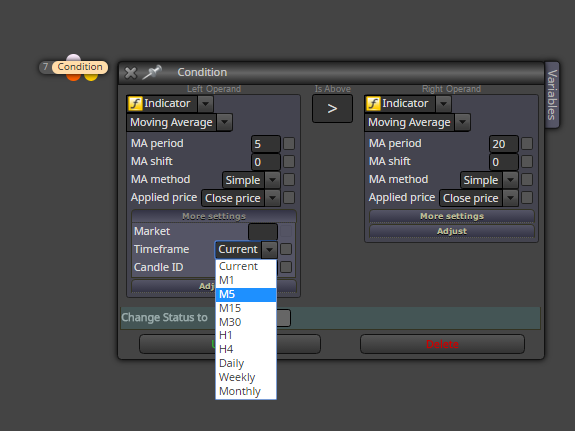Click the left MA period field showing 5
This screenshot has width=575, height=431.
266,144
